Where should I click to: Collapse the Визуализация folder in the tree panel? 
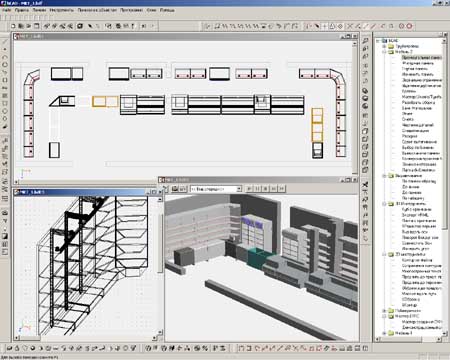tap(384, 176)
